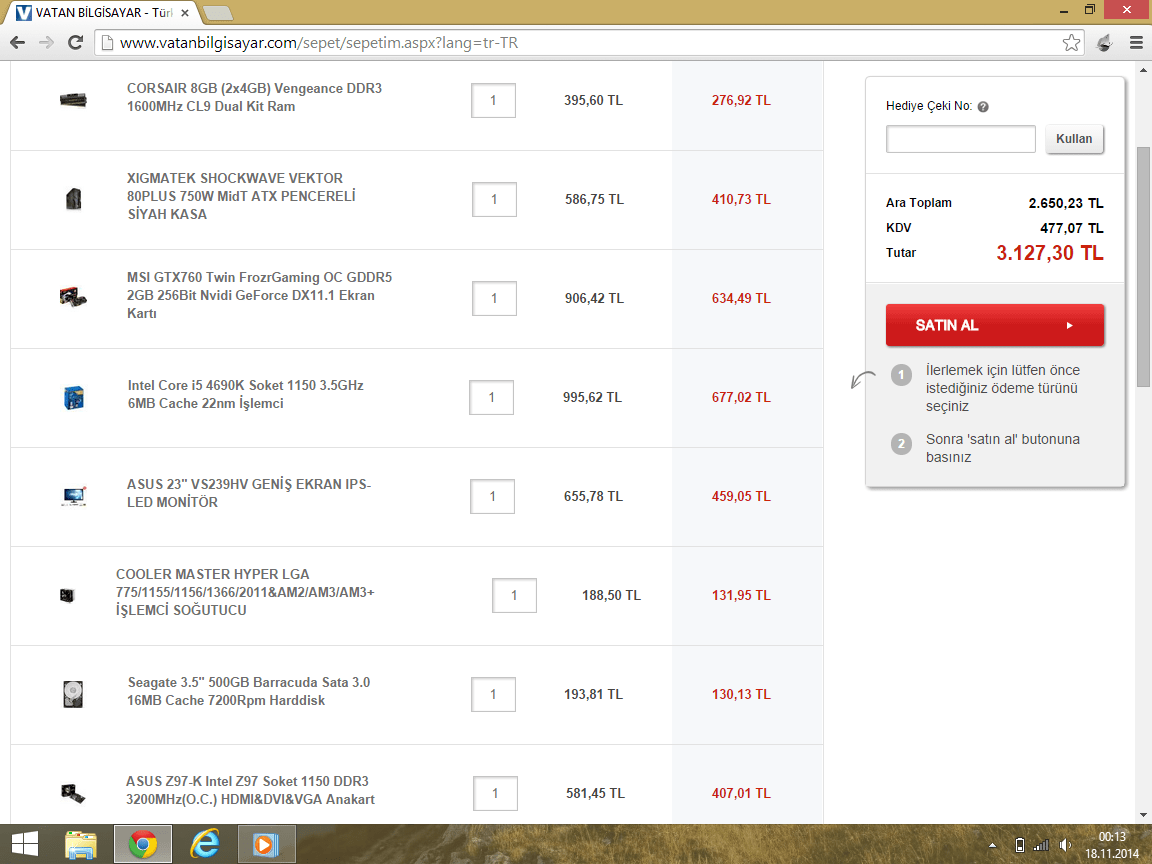This screenshot has width=1152, height=864.
Task: Click the Chrome icon in the taskbar
Action: pos(143,844)
